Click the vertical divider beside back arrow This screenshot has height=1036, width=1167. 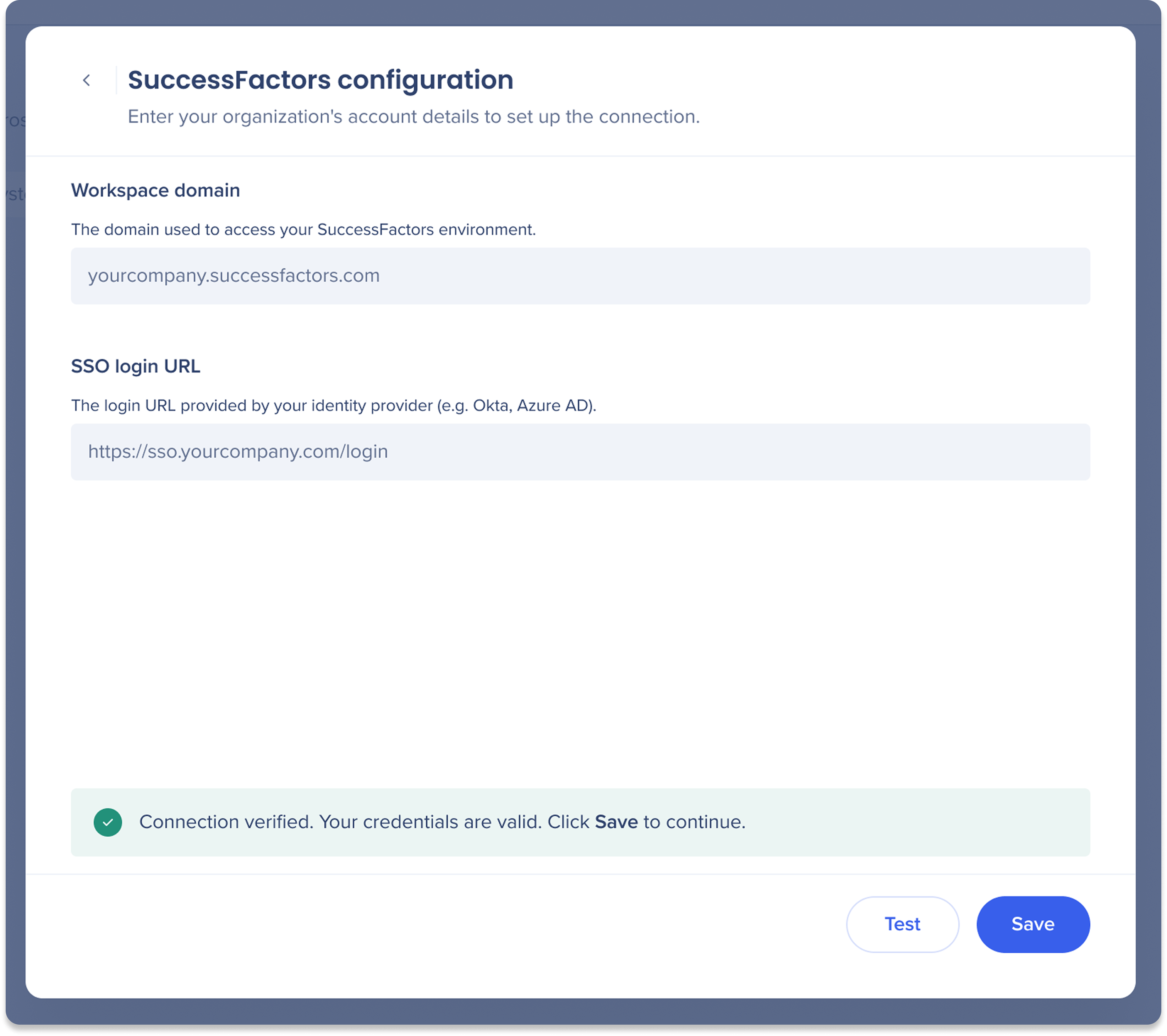click(x=116, y=80)
